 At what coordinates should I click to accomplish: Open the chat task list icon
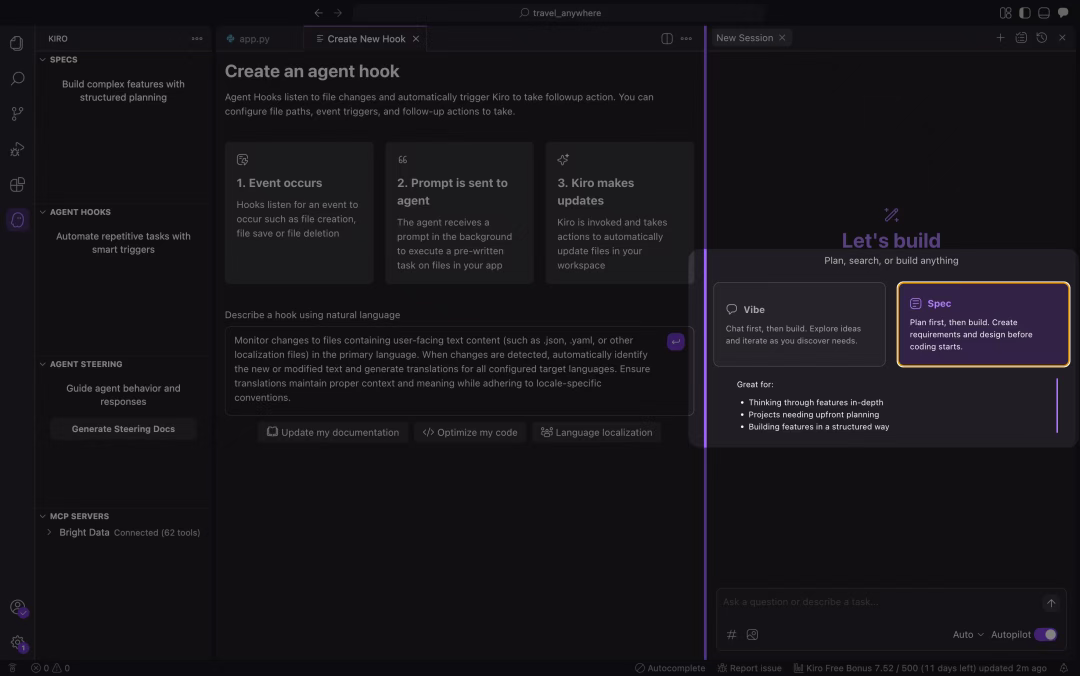(1021, 38)
